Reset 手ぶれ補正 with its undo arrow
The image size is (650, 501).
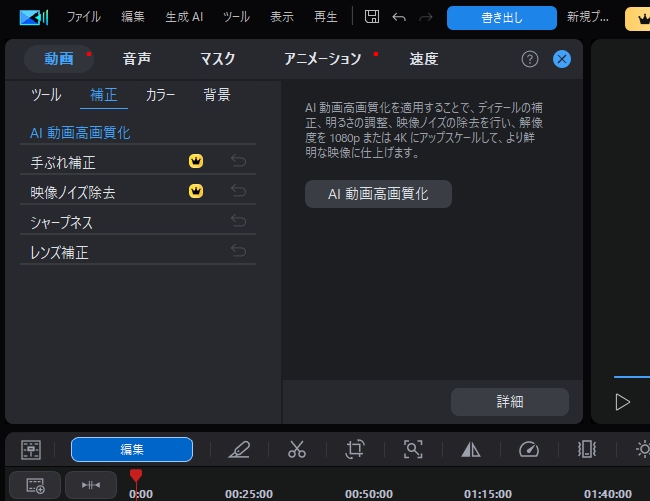[238, 161]
